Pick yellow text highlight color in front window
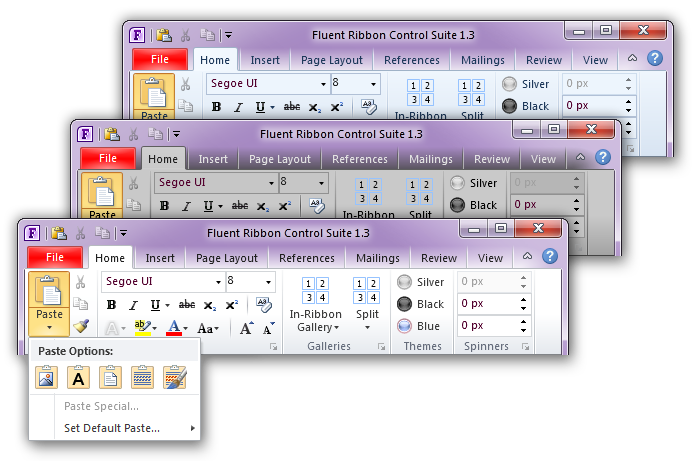The image size is (694, 461). [x=143, y=328]
